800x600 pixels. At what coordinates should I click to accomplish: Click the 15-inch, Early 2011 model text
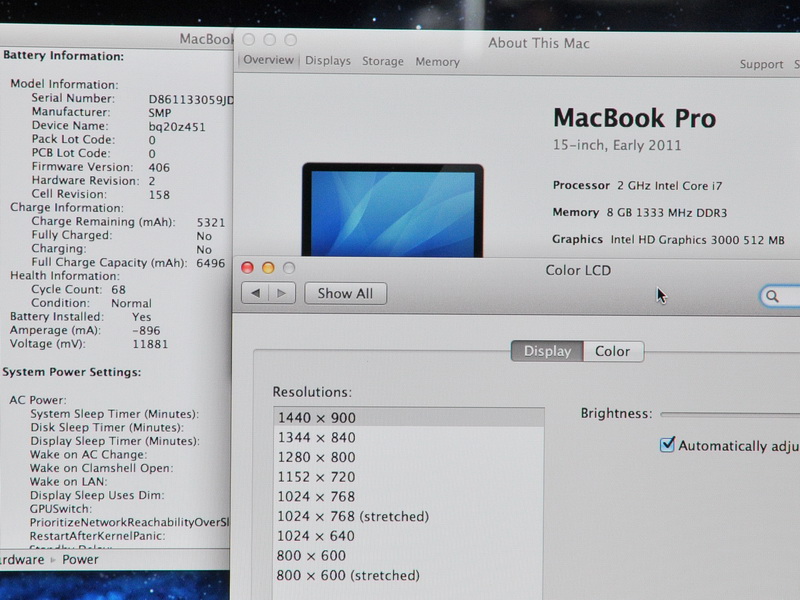click(x=617, y=145)
